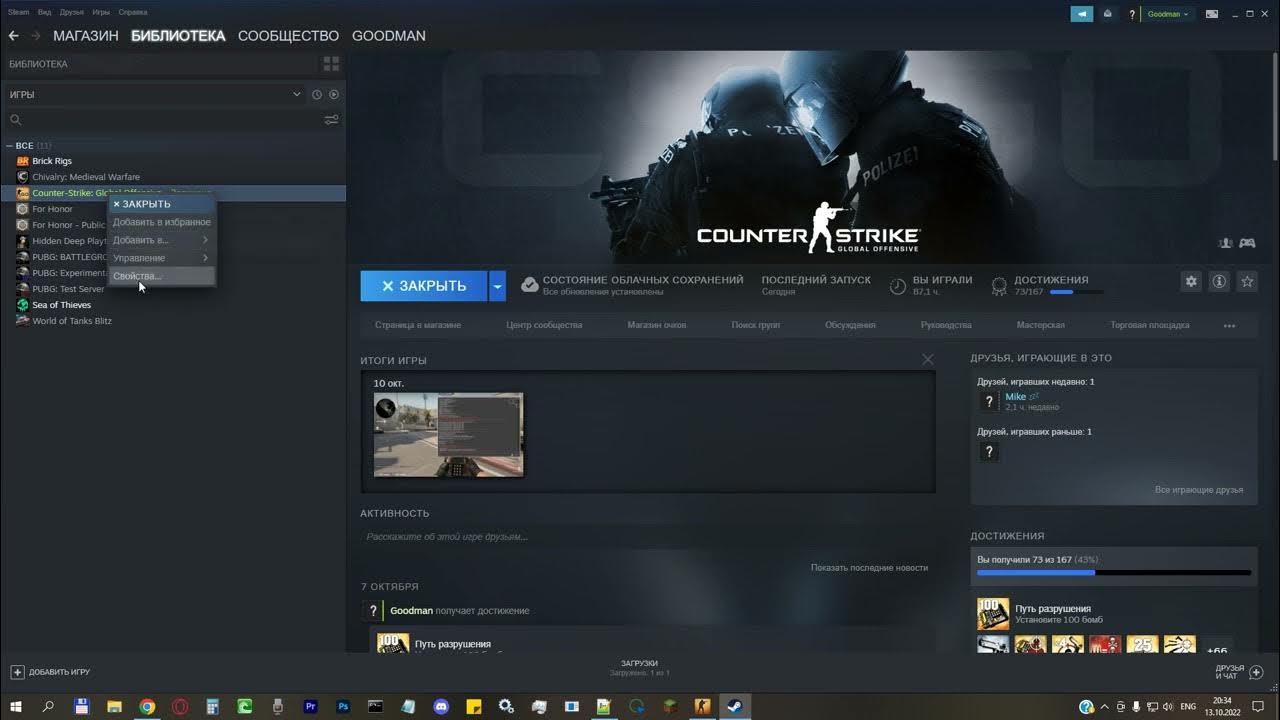Switch to Big Picture mode icon
The image size is (1280, 720).
[1212, 14]
